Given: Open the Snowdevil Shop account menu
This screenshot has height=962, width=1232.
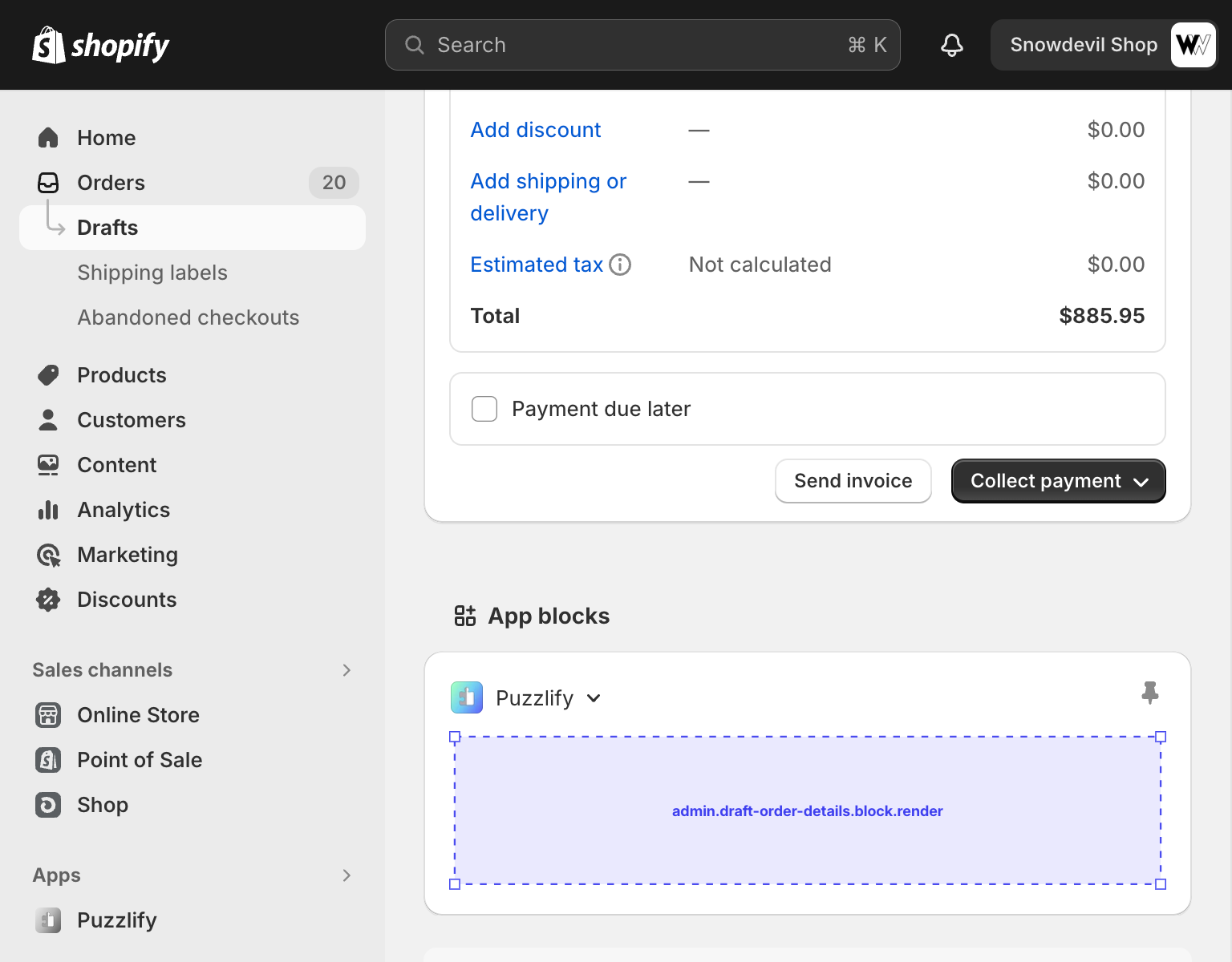Looking at the screenshot, I should 1104,45.
